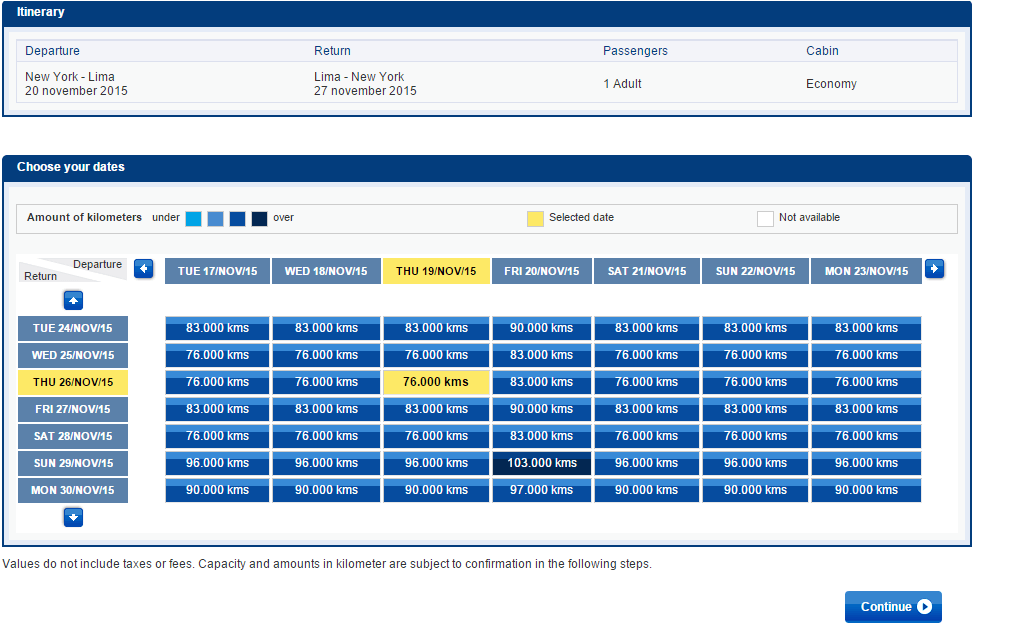The width and height of the screenshot is (1011, 634).
Task: Pick THU 19 departure, FRI 27 return fare
Action: [x=436, y=410]
